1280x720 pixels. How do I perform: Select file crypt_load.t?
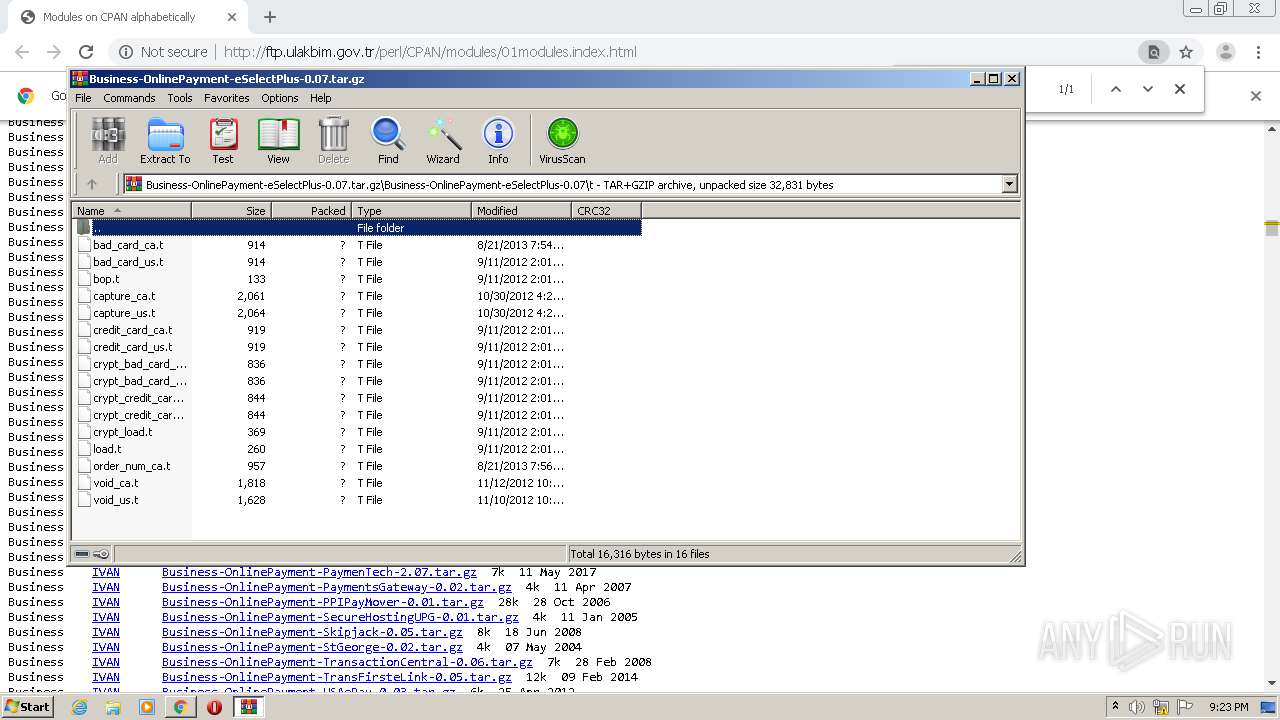click(x=123, y=432)
